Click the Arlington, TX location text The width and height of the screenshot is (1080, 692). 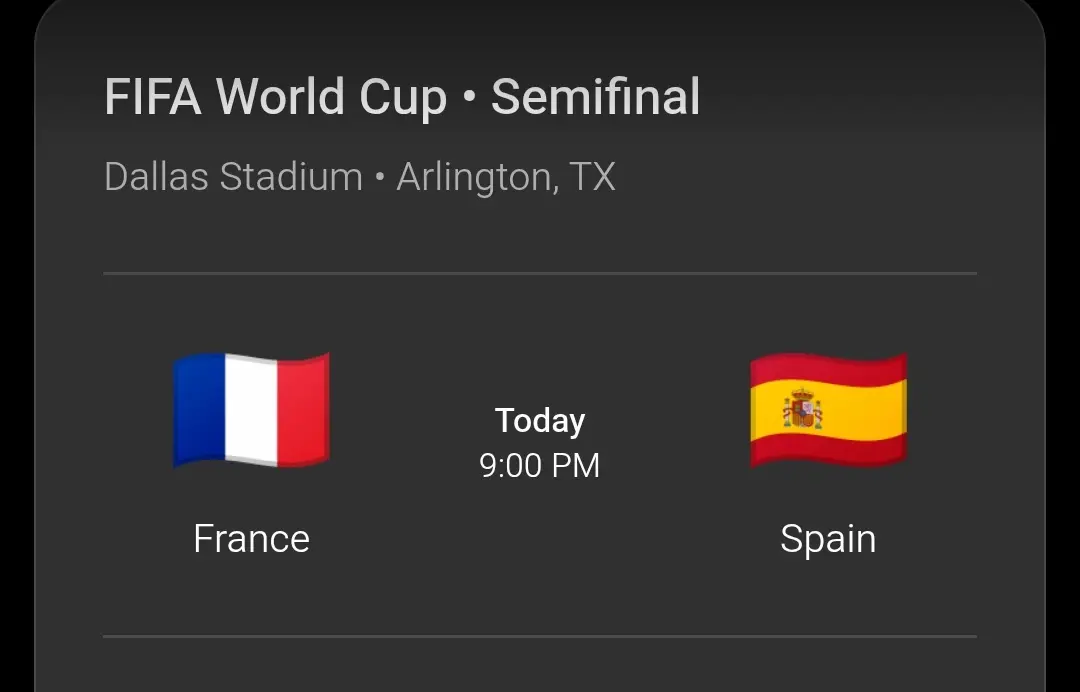(x=506, y=178)
